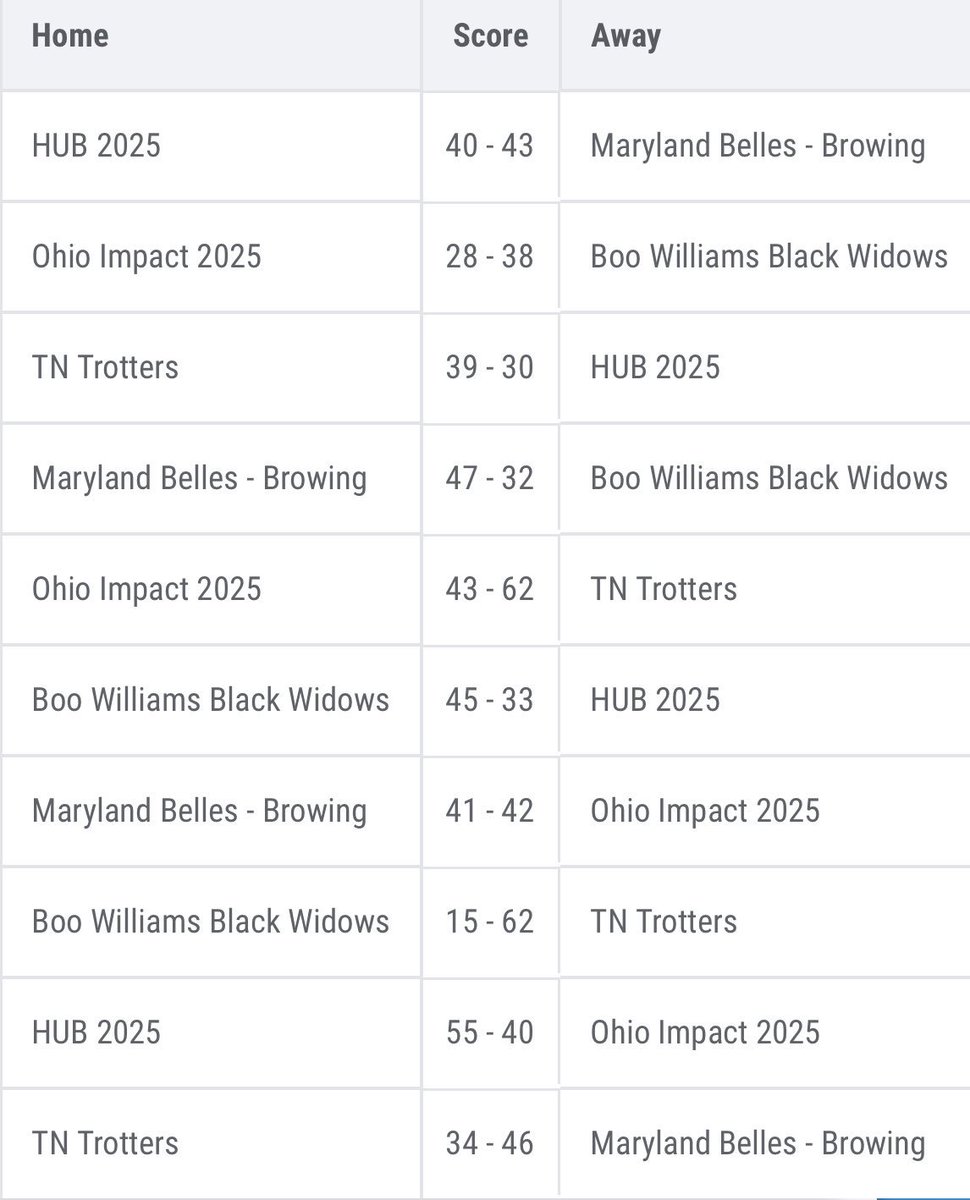The height and width of the screenshot is (1200, 970).
Task: Select the 47 - 32 score cell
Action: [490, 478]
